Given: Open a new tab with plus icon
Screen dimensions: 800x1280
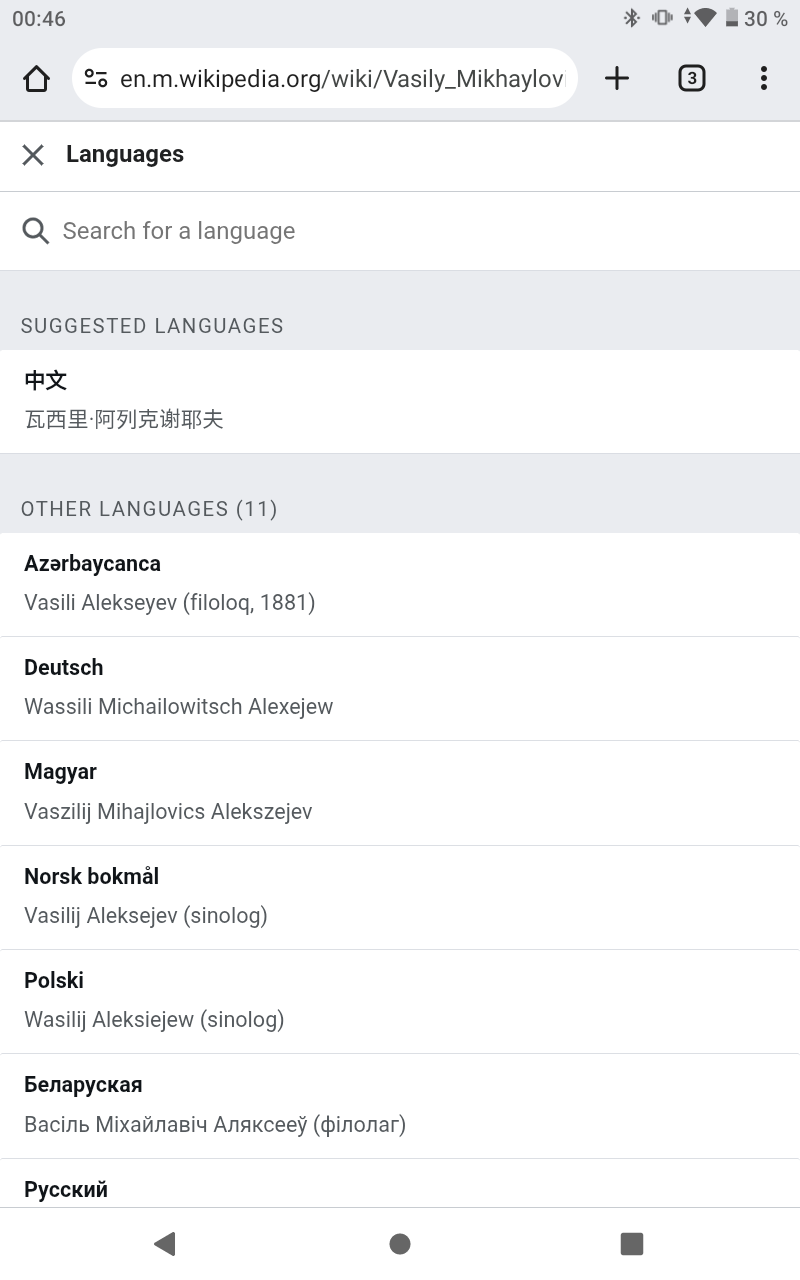Looking at the screenshot, I should (x=617, y=78).
